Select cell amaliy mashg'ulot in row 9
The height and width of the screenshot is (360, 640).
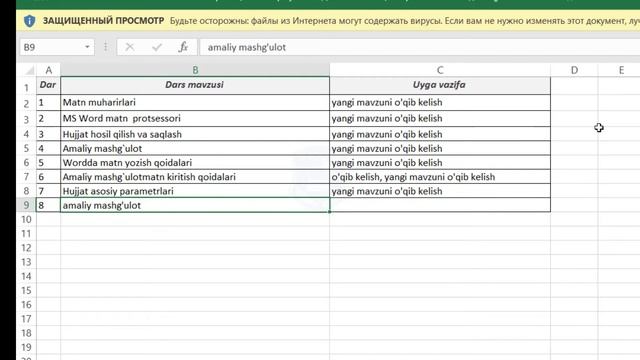point(195,205)
